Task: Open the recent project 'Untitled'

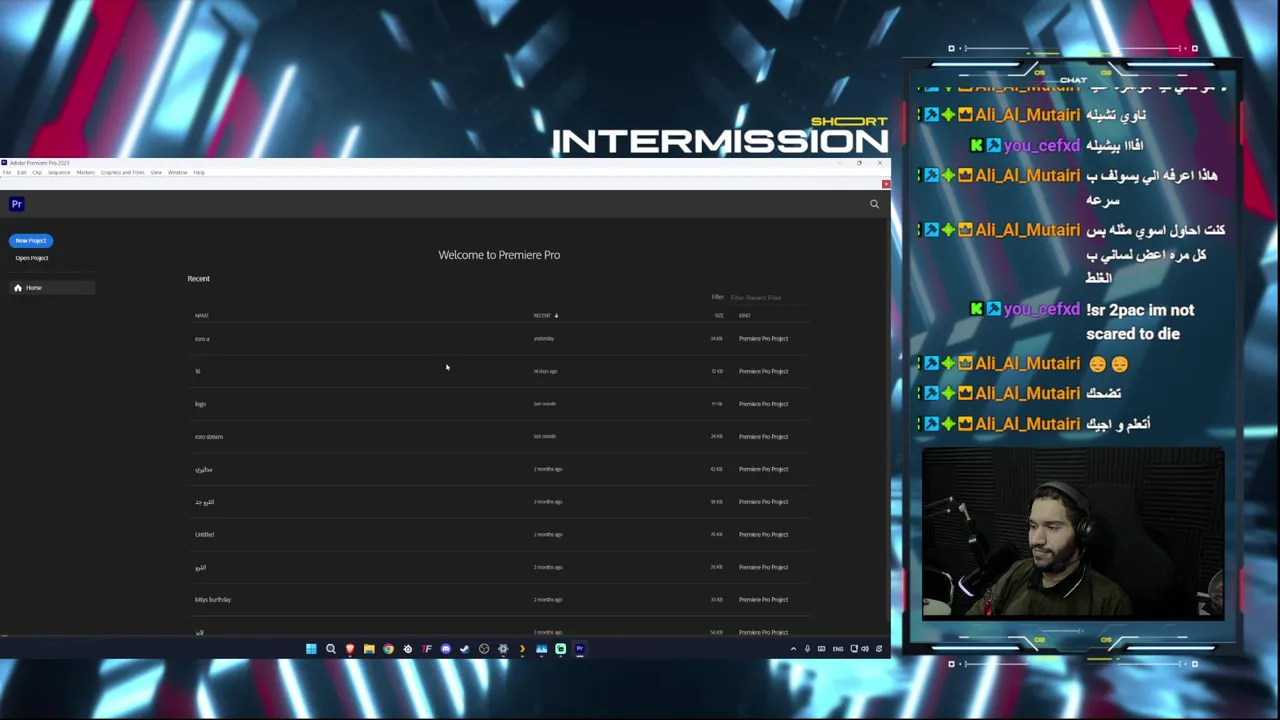Action: click(x=500, y=535)
